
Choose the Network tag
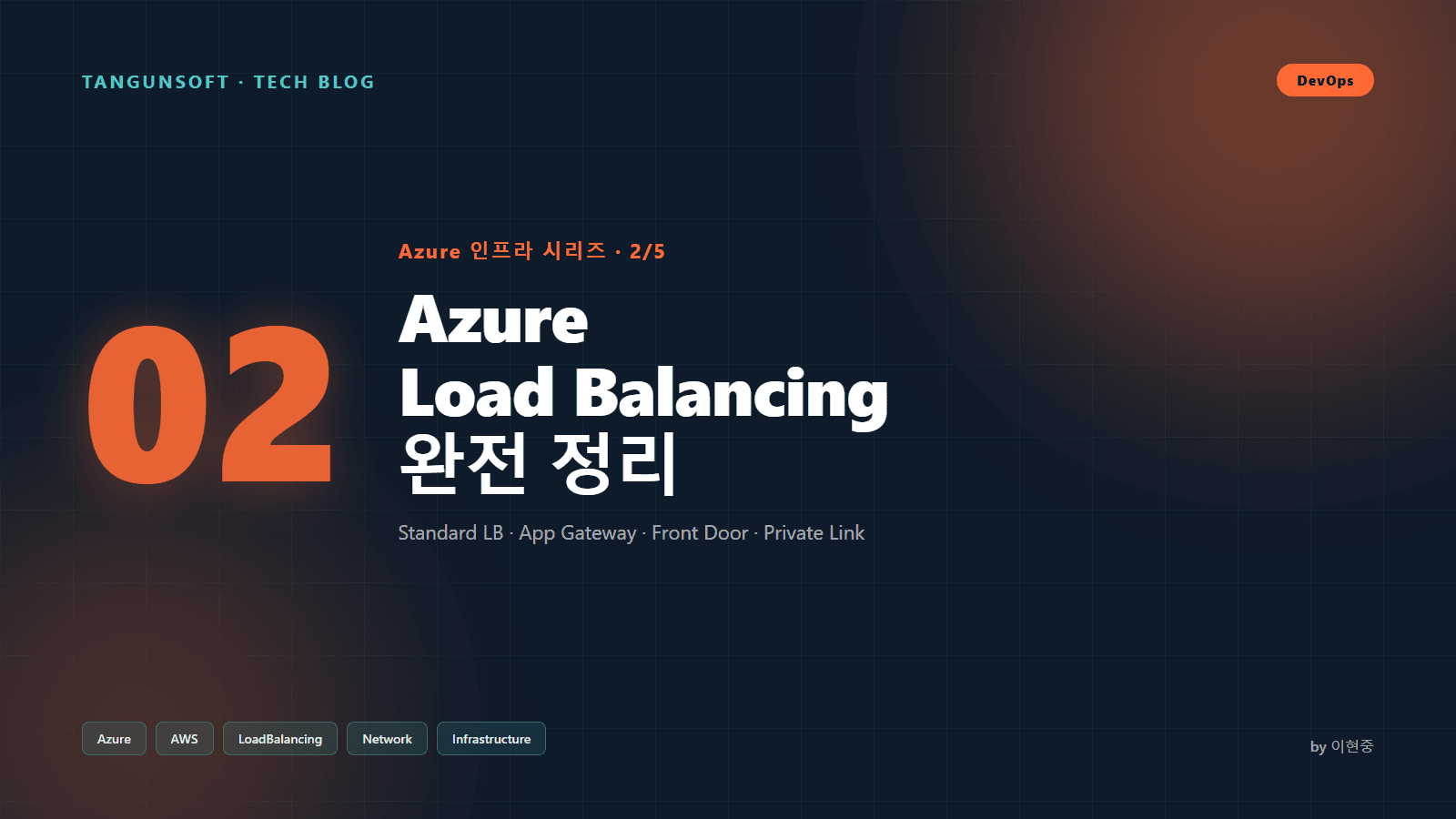click(x=387, y=739)
